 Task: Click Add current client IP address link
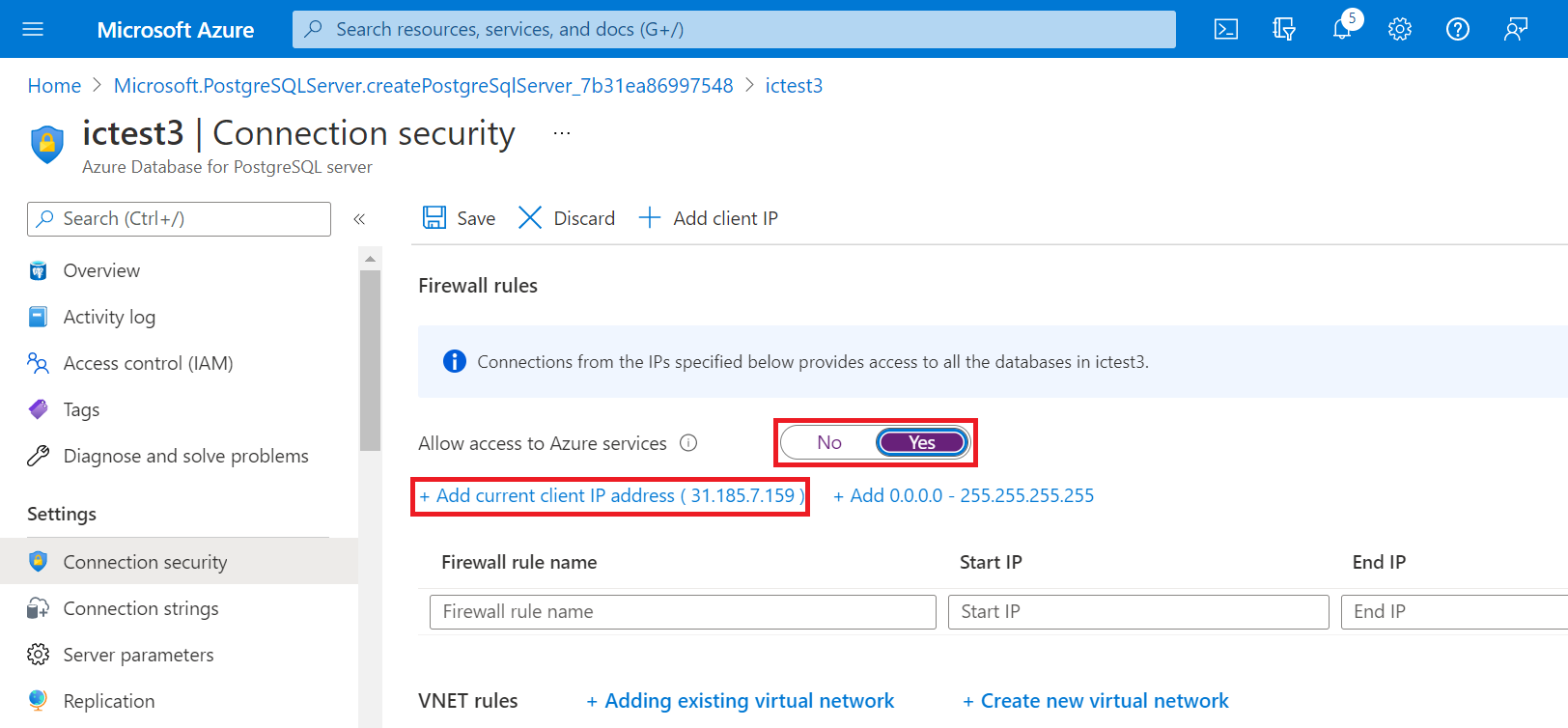612,495
